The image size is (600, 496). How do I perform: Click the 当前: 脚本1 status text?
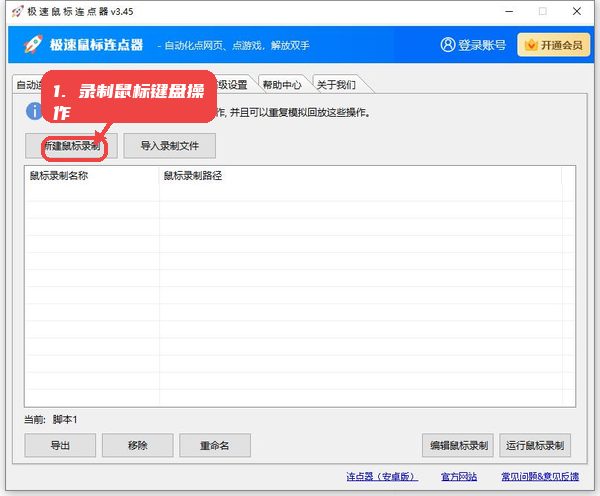click(51, 420)
